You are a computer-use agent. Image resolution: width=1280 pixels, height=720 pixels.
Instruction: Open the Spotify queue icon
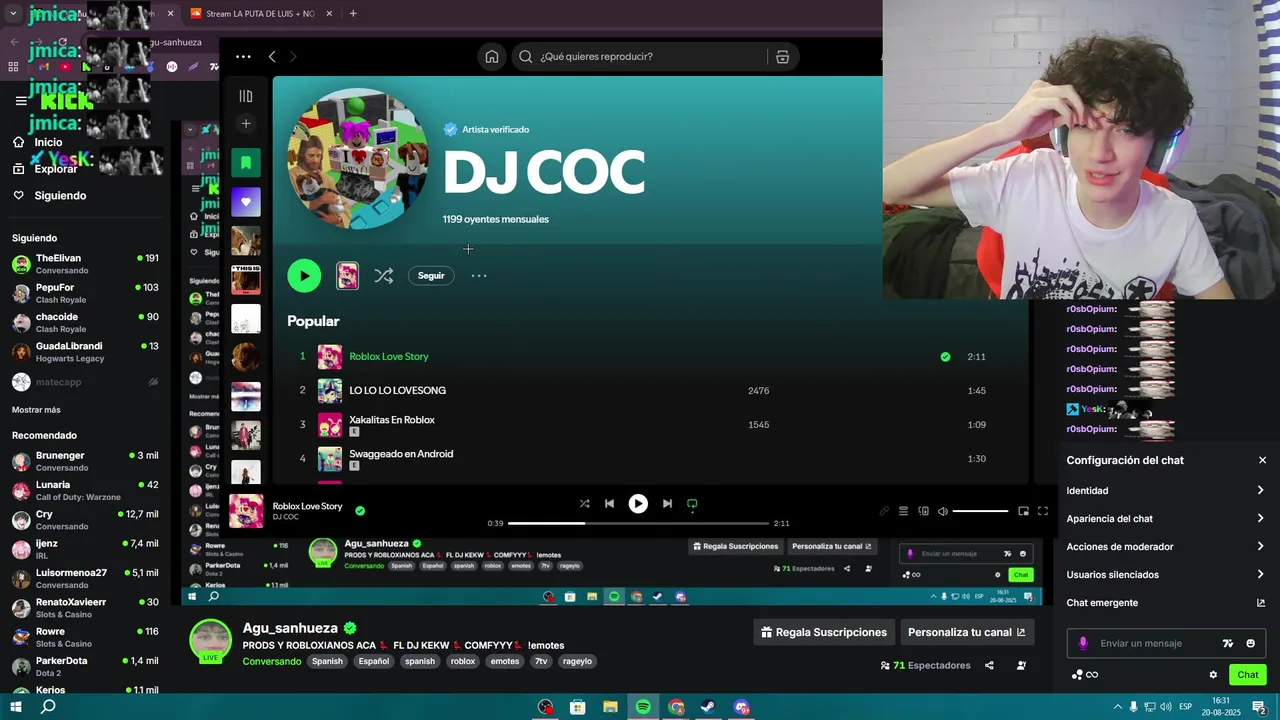point(903,511)
